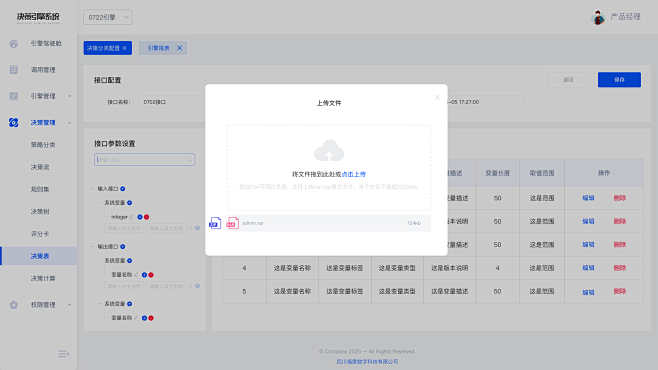The height and width of the screenshot is (370, 658).
Task: Open the 0722引擎 engine dropdown
Action: [107, 17]
